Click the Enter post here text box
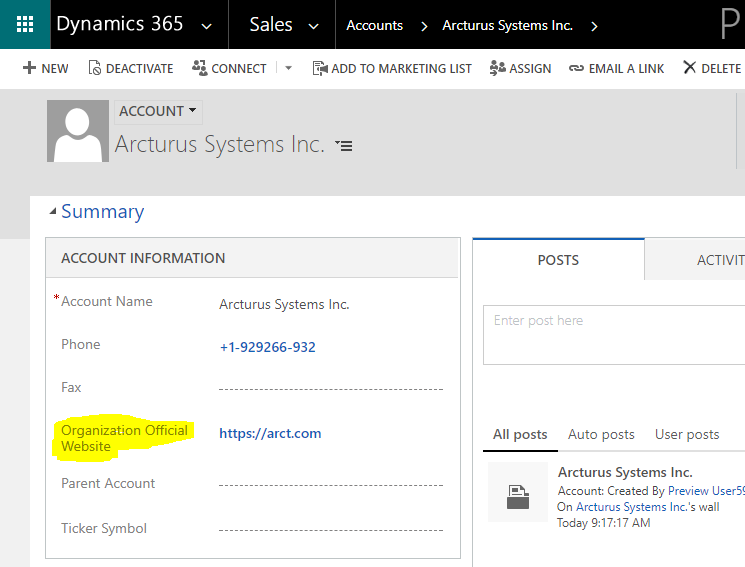The image size is (745, 567). [x=614, y=335]
